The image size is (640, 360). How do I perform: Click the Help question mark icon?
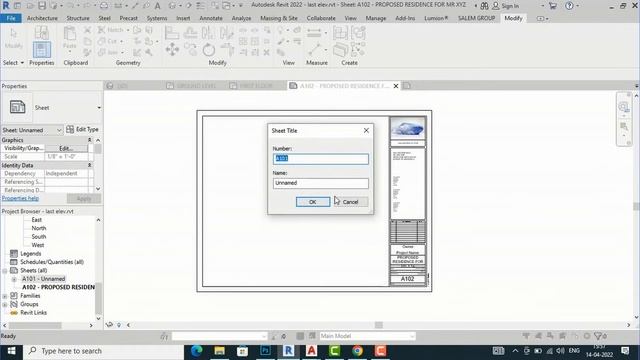[569, 6]
